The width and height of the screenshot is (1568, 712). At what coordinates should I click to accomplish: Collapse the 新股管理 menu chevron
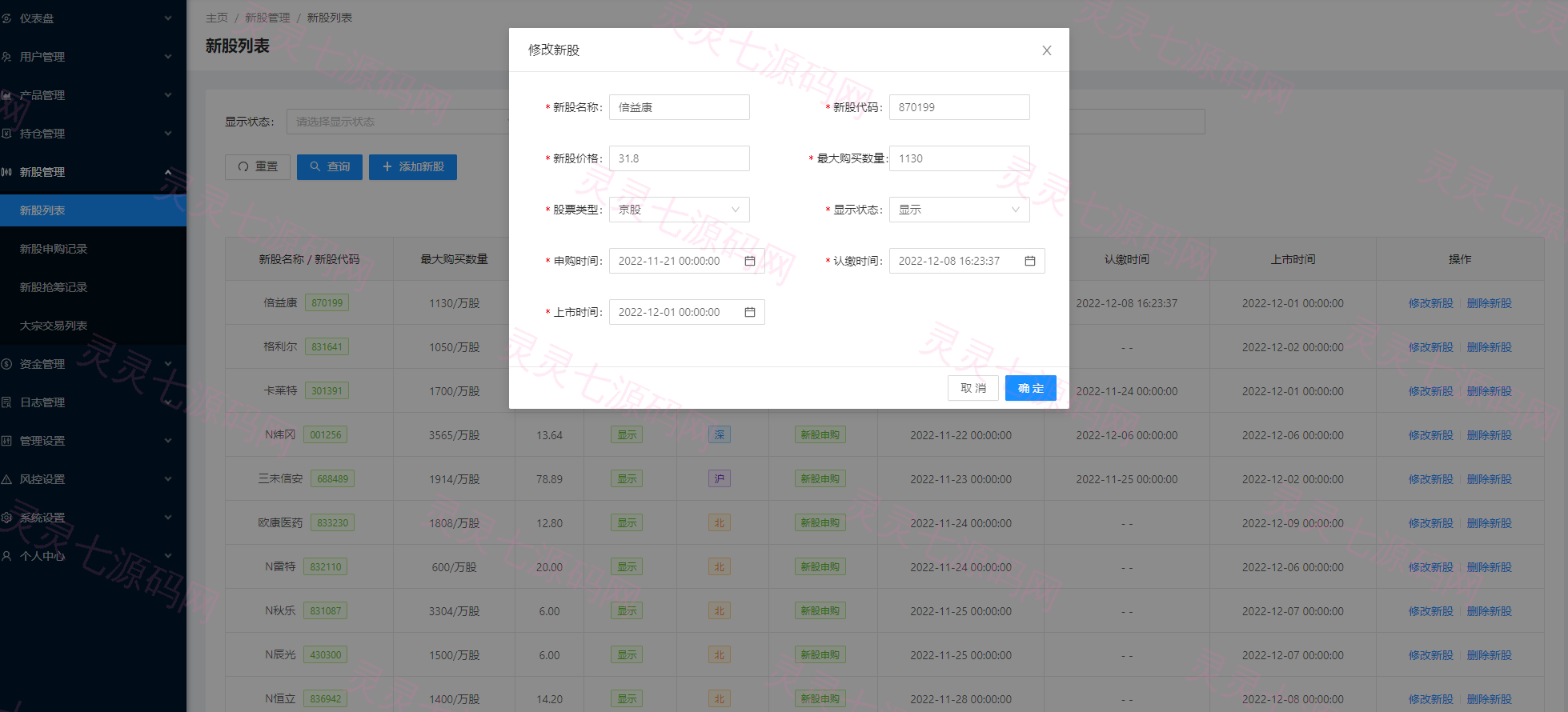tap(168, 172)
